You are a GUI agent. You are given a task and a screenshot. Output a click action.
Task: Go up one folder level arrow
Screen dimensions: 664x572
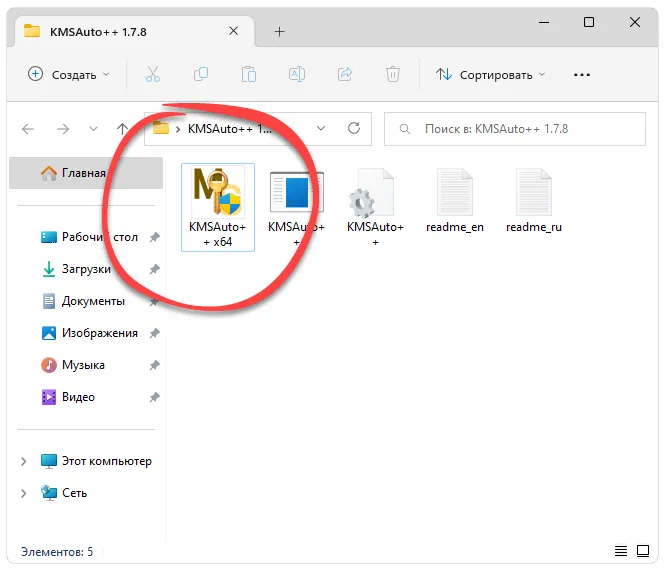click(122, 129)
